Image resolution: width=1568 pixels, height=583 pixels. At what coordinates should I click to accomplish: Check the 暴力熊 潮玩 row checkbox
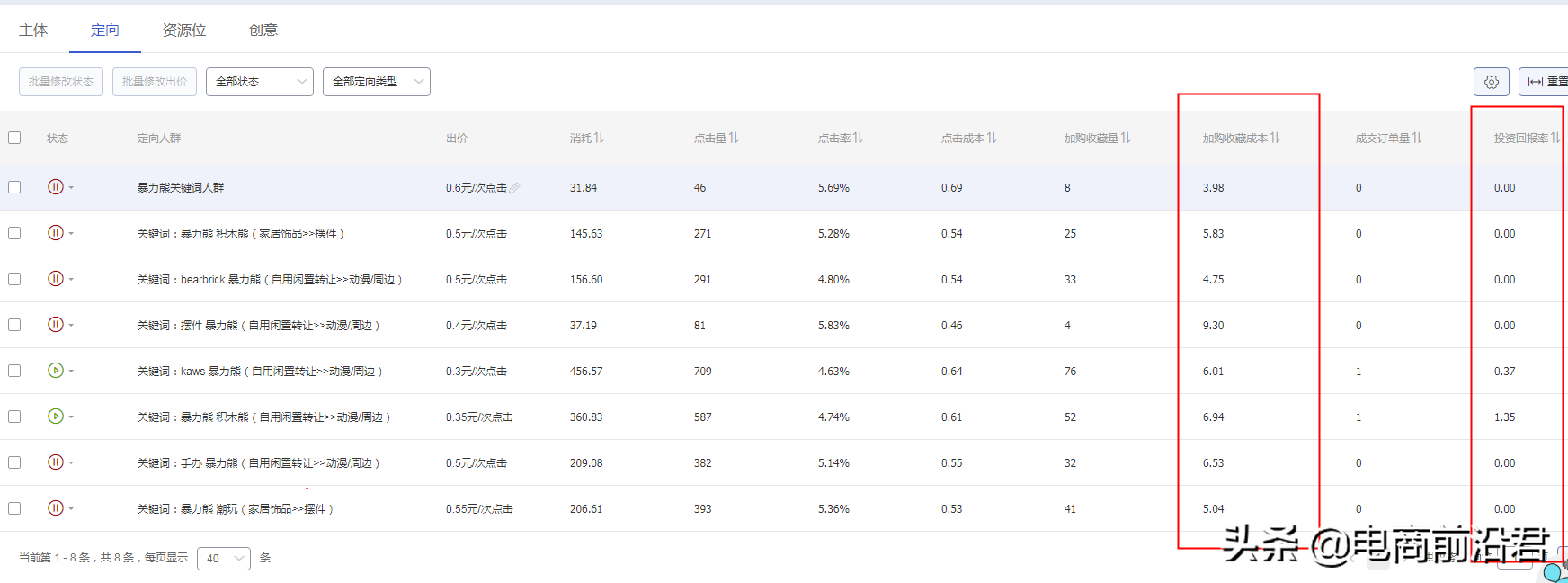tap(14, 508)
